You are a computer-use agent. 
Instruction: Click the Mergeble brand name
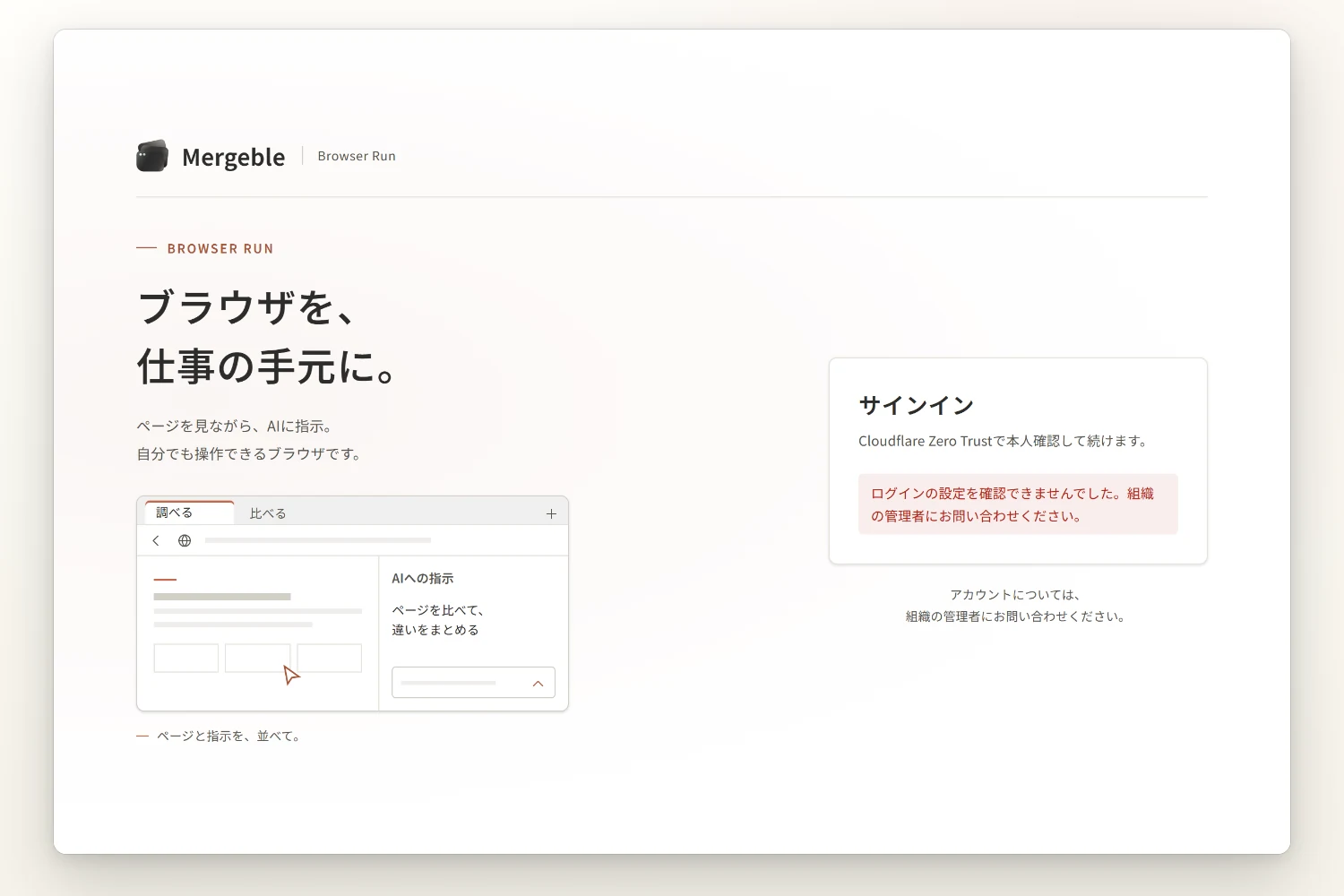(233, 157)
